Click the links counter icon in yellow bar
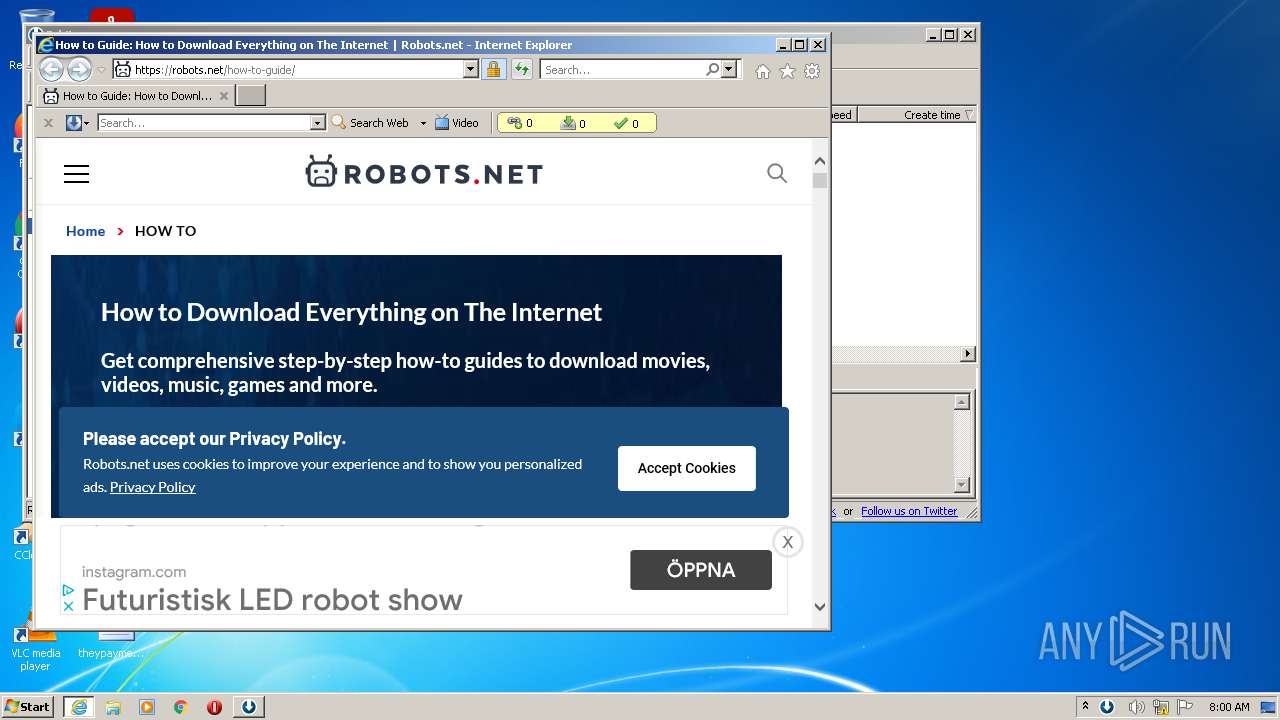 [x=514, y=123]
